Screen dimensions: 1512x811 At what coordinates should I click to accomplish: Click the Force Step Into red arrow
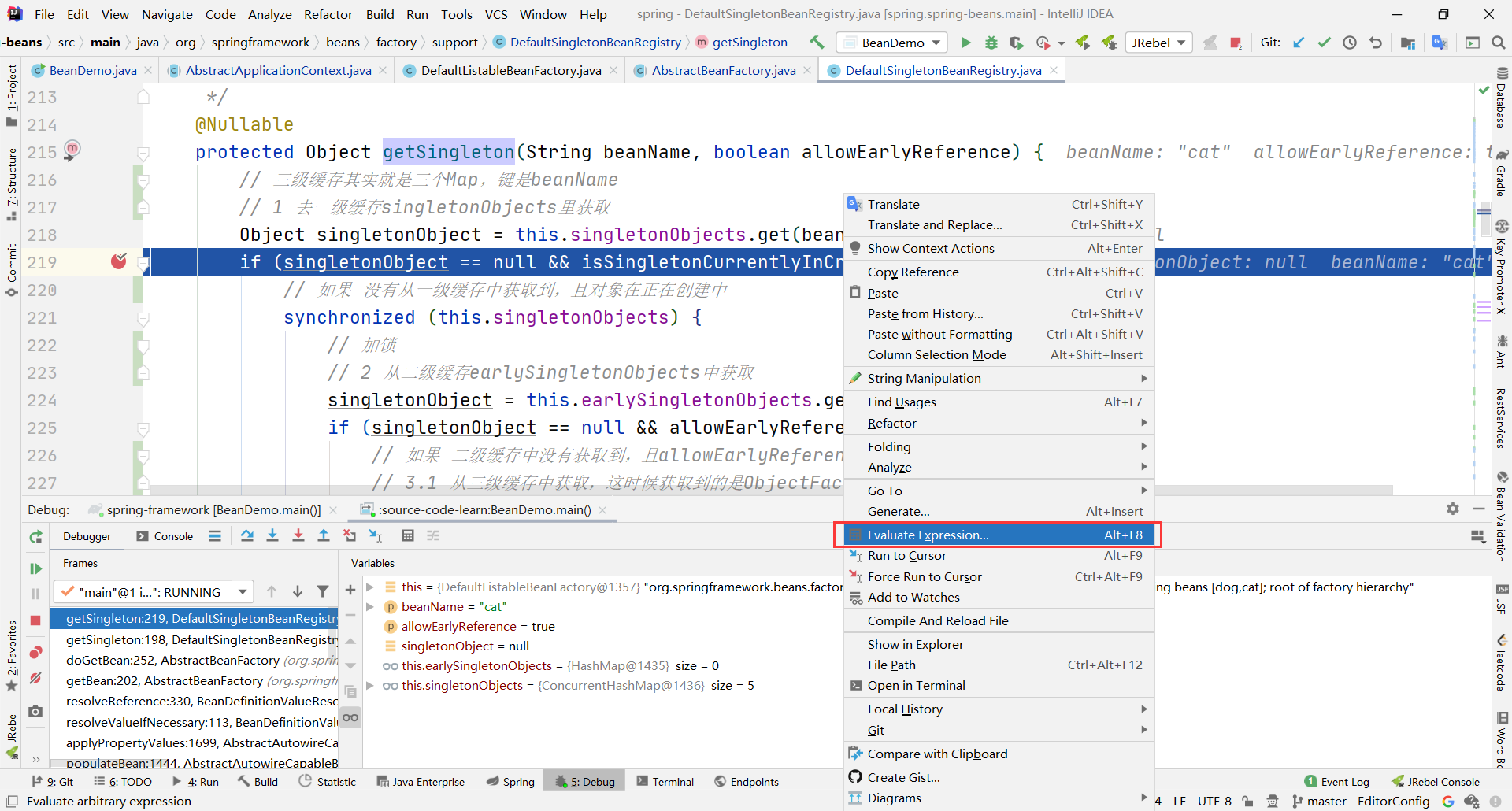coord(298,535)
